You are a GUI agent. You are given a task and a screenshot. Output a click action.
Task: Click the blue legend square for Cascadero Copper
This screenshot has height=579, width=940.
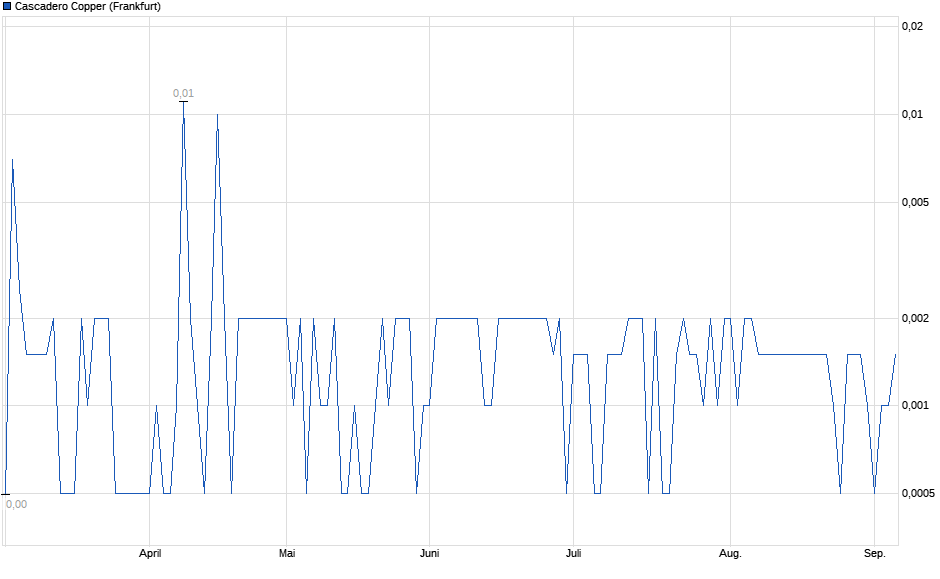coord(7,7)
